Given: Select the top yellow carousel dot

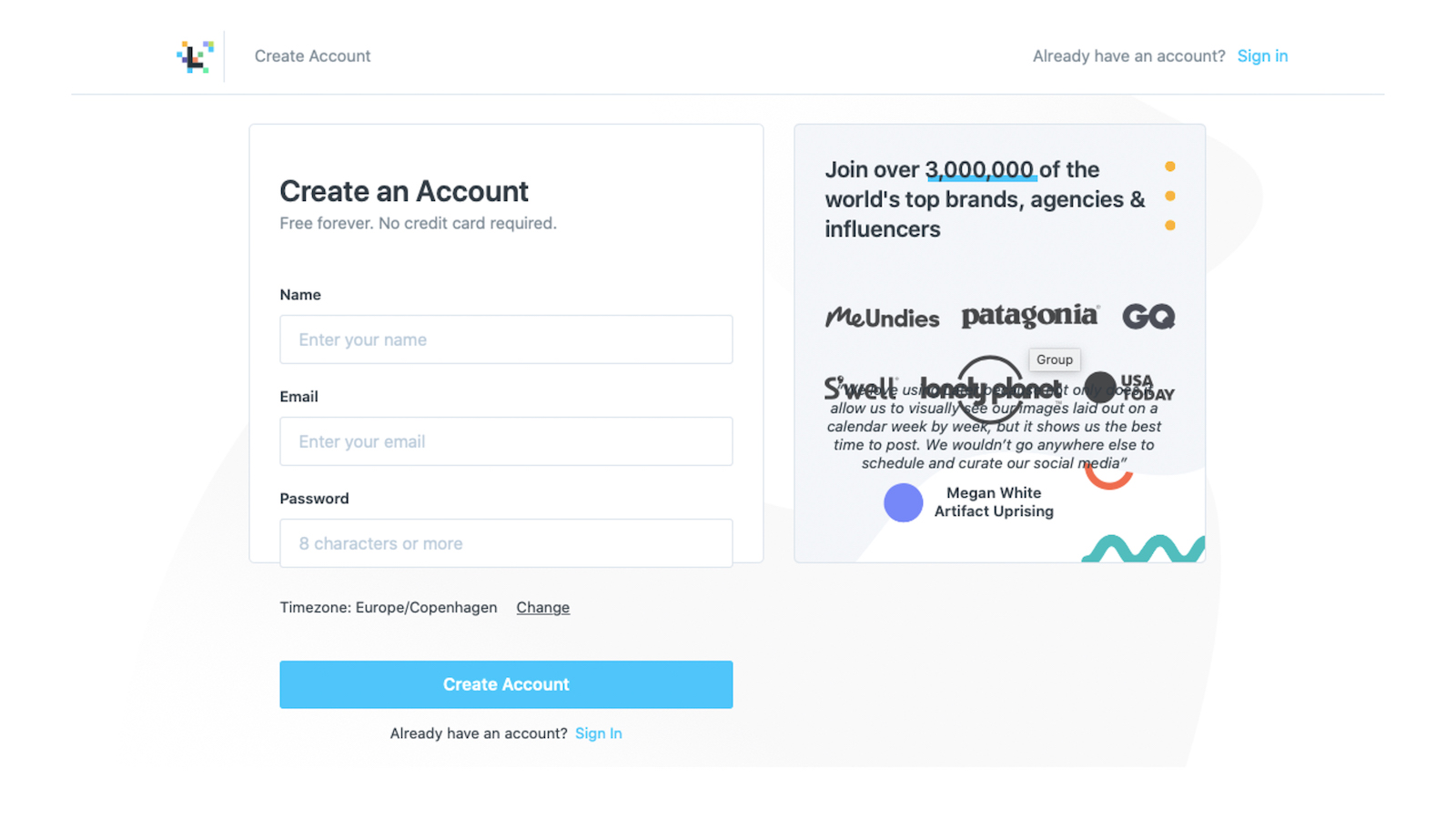Looking at the screenshot, I should (x=1169, y=167).
